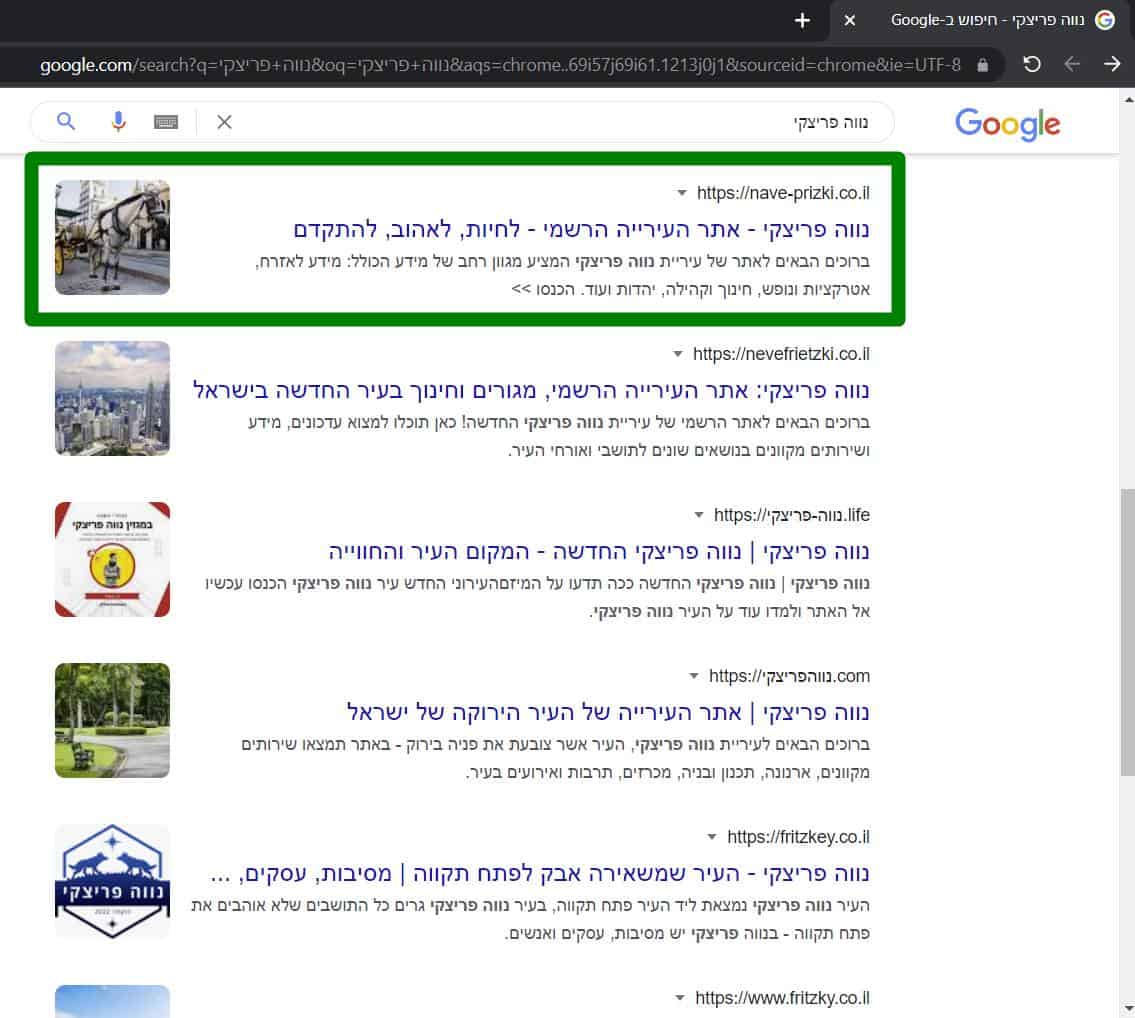Expand options arrow for the .life result

click(x=699, y=515)
